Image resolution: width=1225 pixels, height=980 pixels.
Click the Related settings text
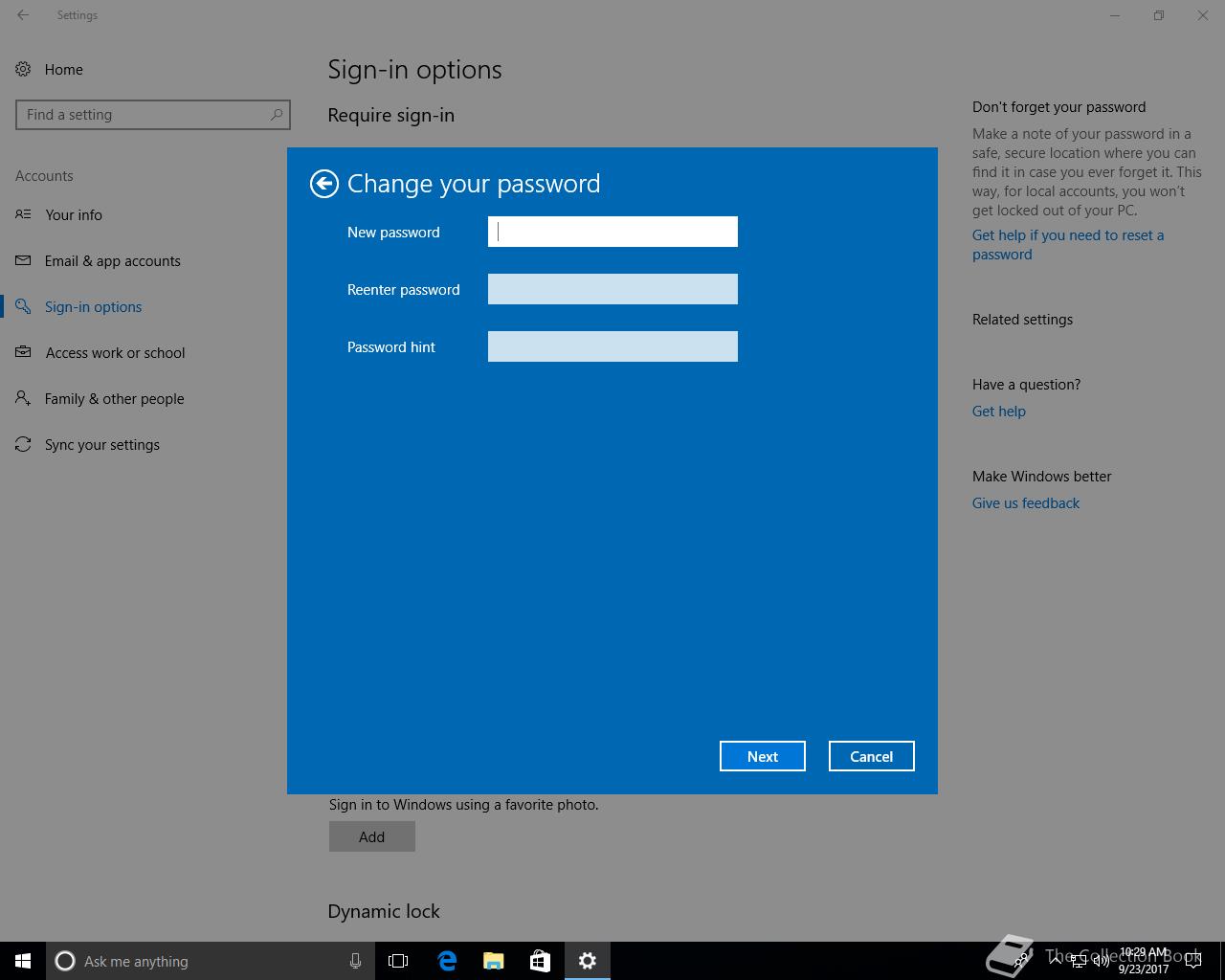[1022, 320]
